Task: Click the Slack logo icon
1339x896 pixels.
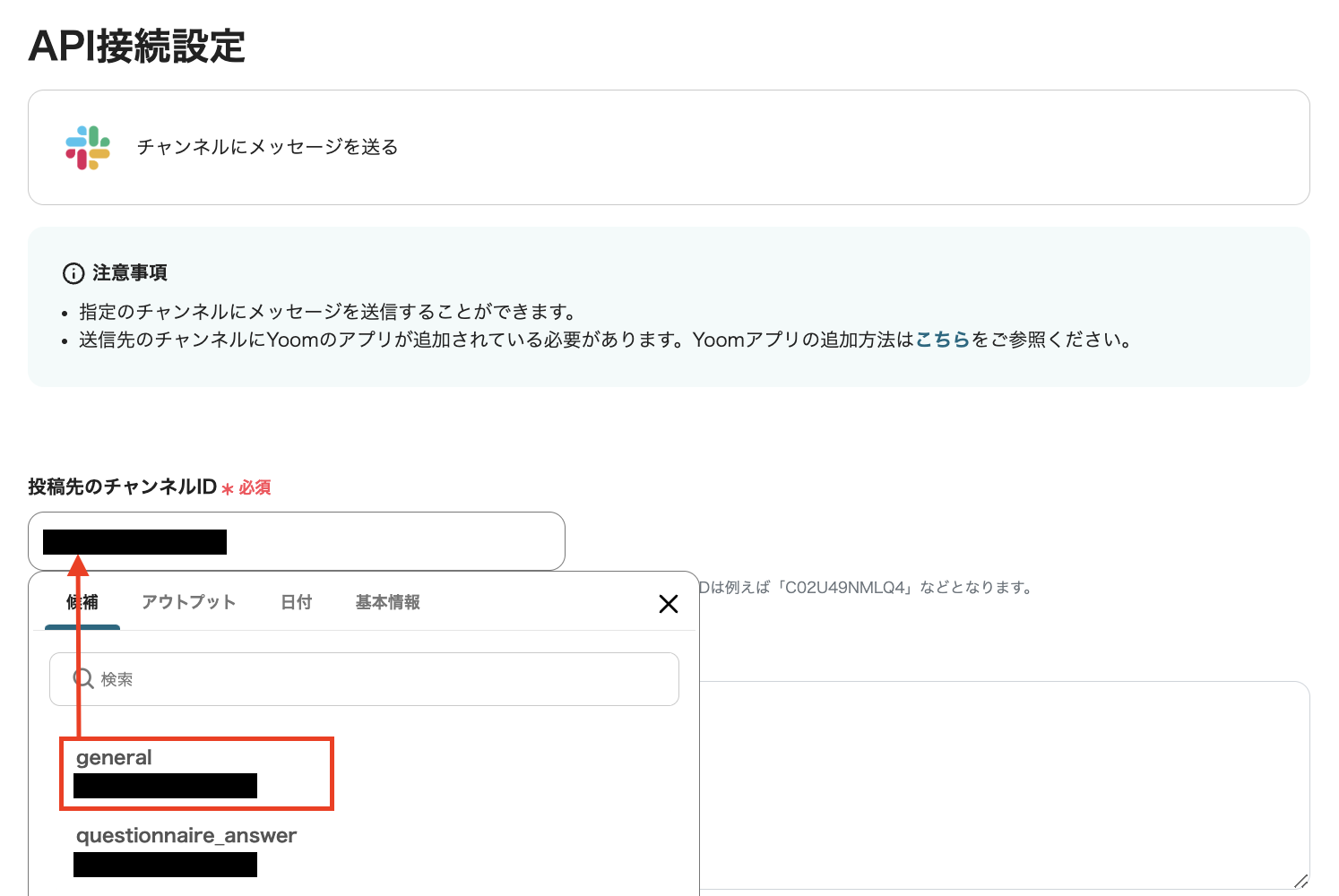Action: tap(88, 148)
